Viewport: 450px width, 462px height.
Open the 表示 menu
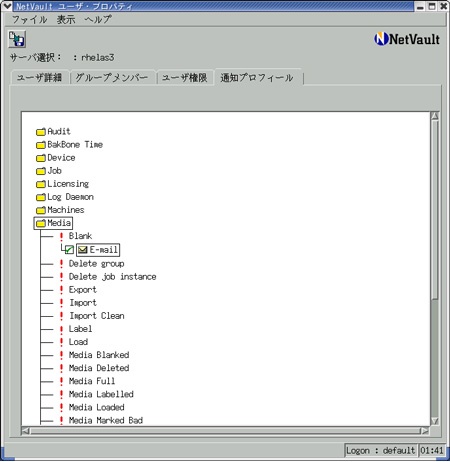pos(66,20)
